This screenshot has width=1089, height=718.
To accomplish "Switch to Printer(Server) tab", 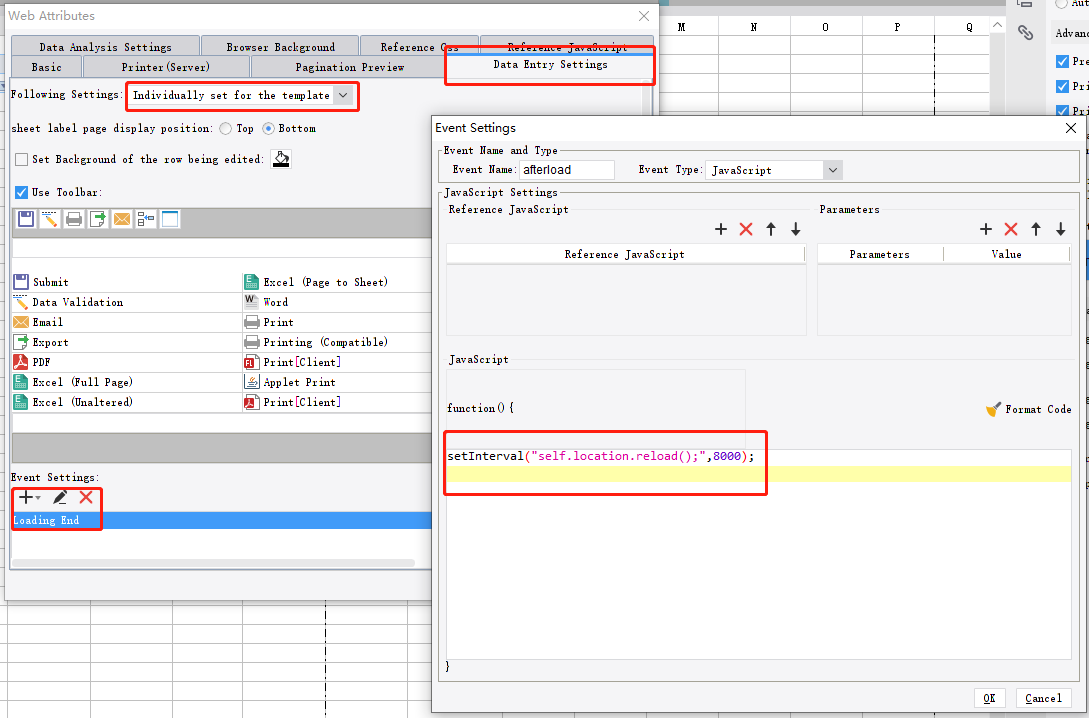I will pos(165,67).
